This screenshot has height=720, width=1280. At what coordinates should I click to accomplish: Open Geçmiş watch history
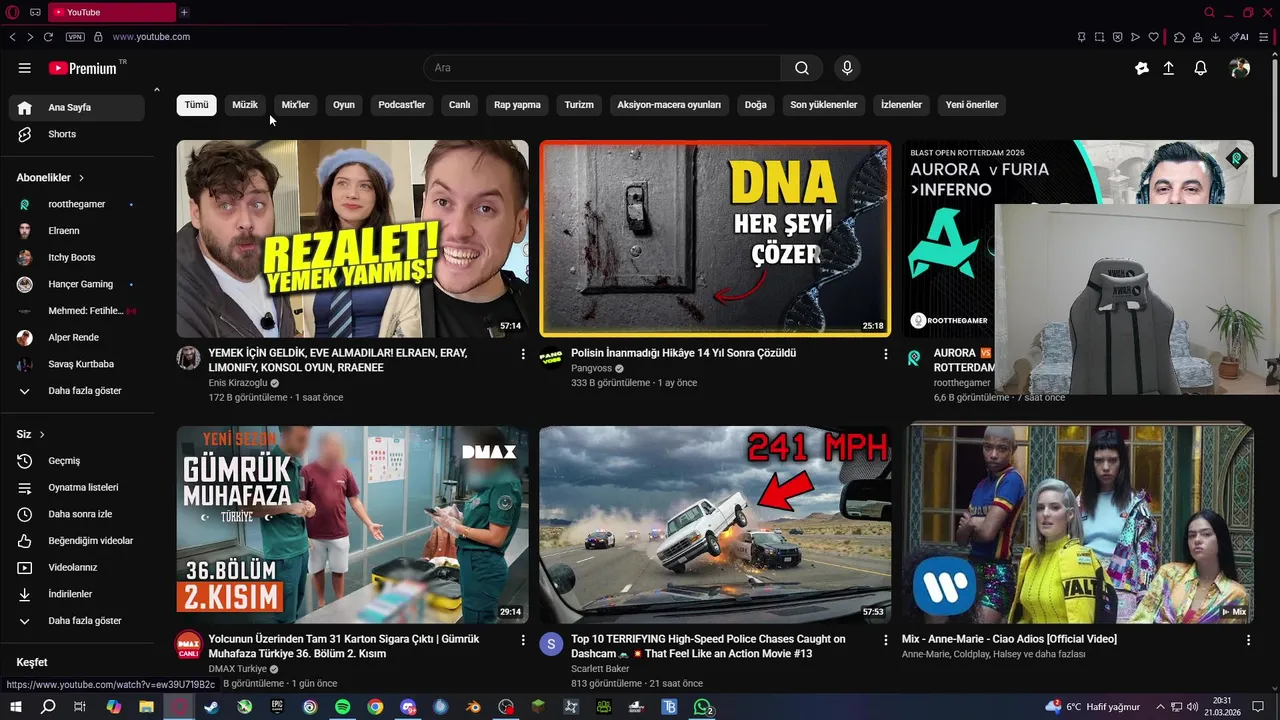[x=76, y=461]
